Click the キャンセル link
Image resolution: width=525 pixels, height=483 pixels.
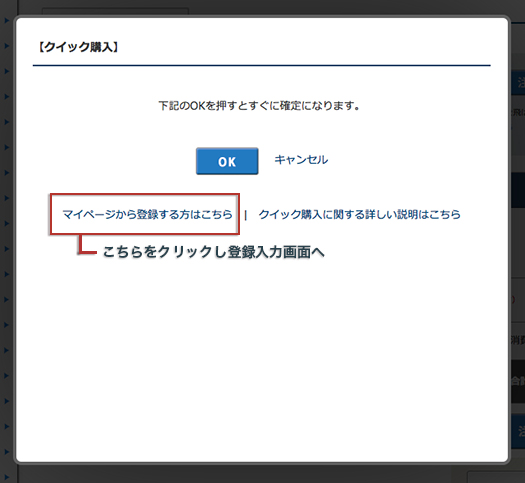[301, 160]
